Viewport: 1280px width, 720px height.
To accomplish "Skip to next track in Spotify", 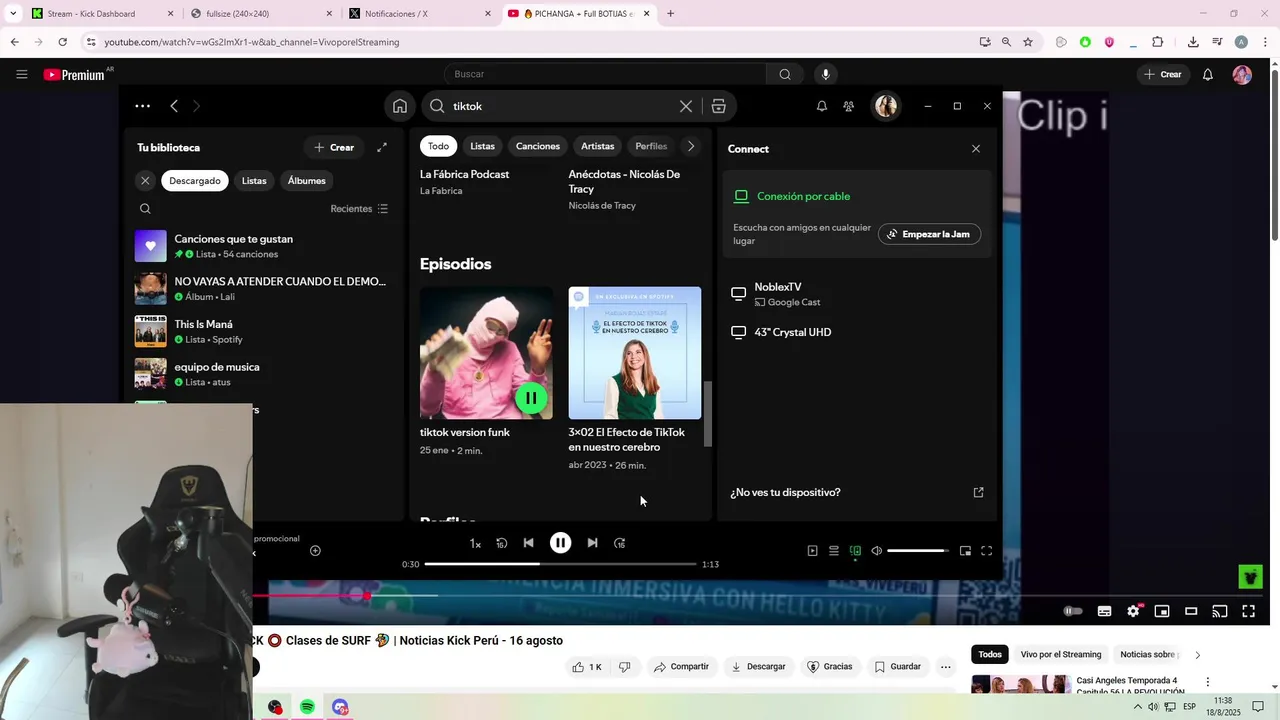I will point(592,543).
